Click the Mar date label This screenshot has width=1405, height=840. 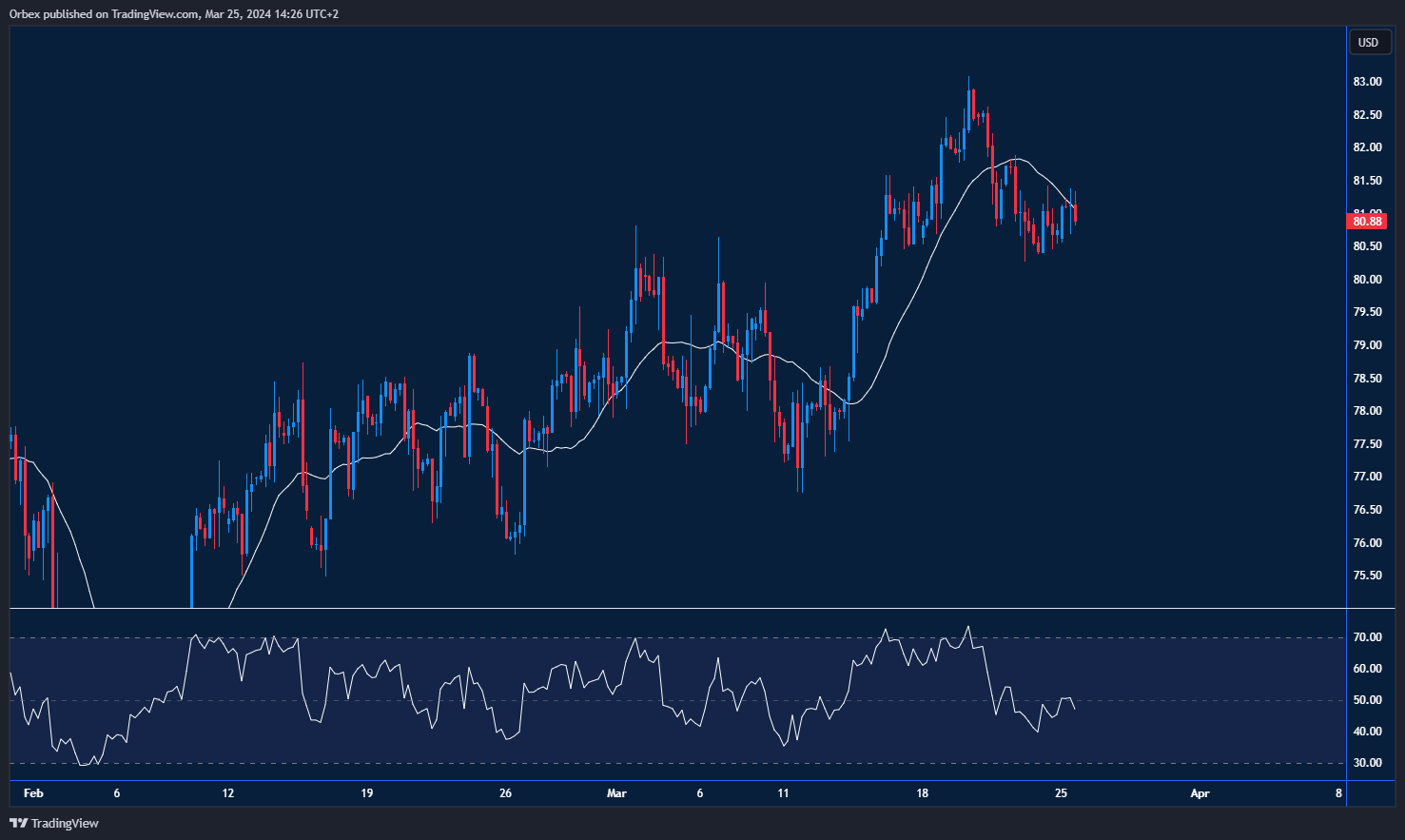point(616,793)
